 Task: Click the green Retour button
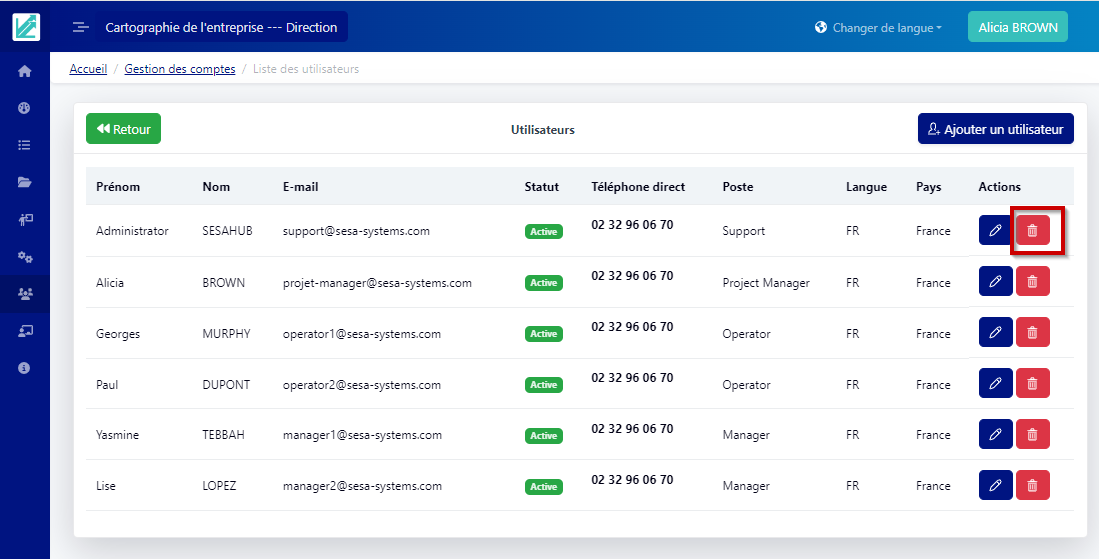[123, 129]
